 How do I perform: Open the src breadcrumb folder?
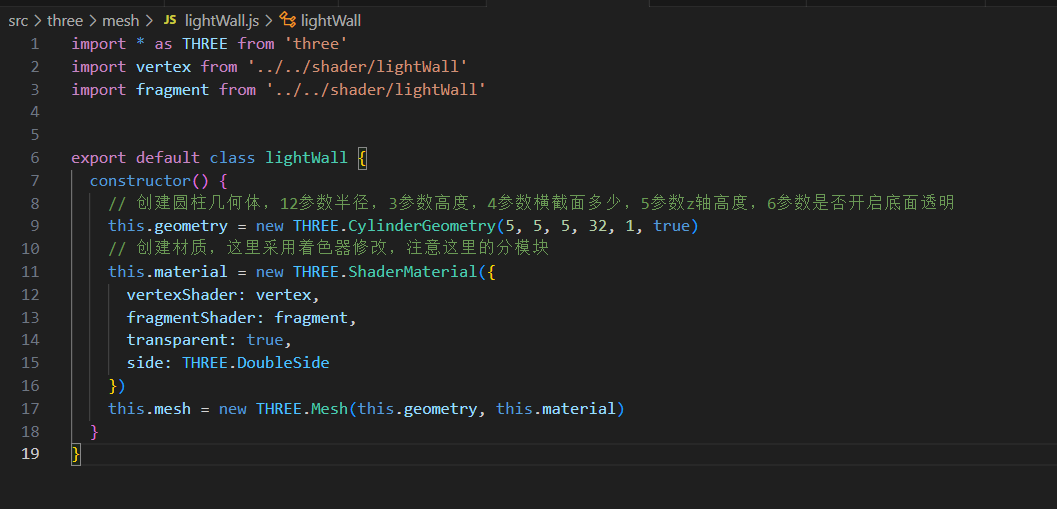18,20
